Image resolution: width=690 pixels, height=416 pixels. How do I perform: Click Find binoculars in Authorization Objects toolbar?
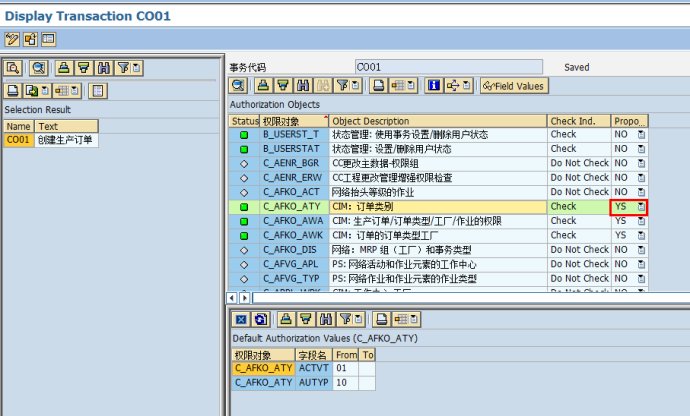[303, 85]
